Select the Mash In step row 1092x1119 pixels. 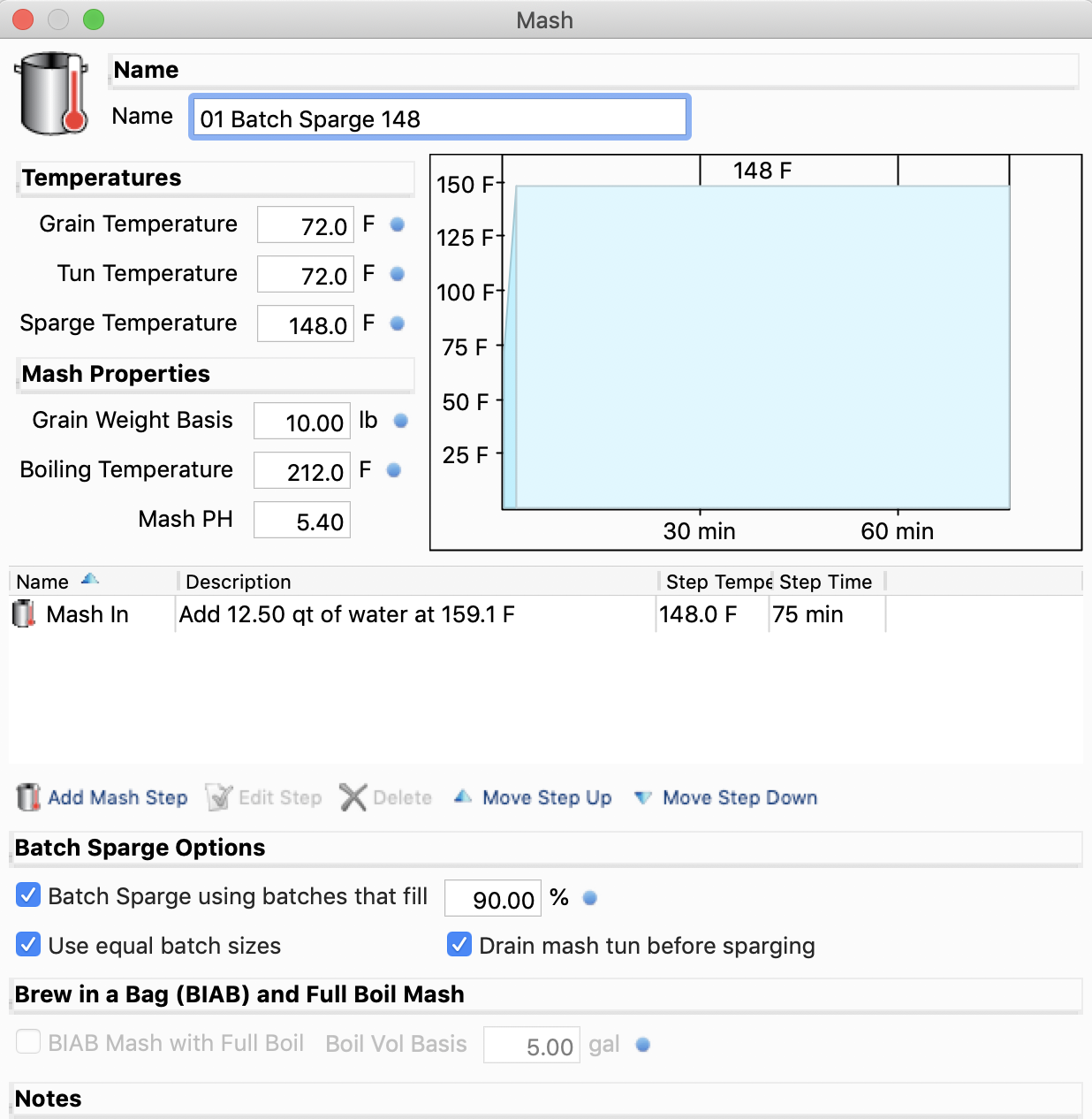[x=546, y=614]
